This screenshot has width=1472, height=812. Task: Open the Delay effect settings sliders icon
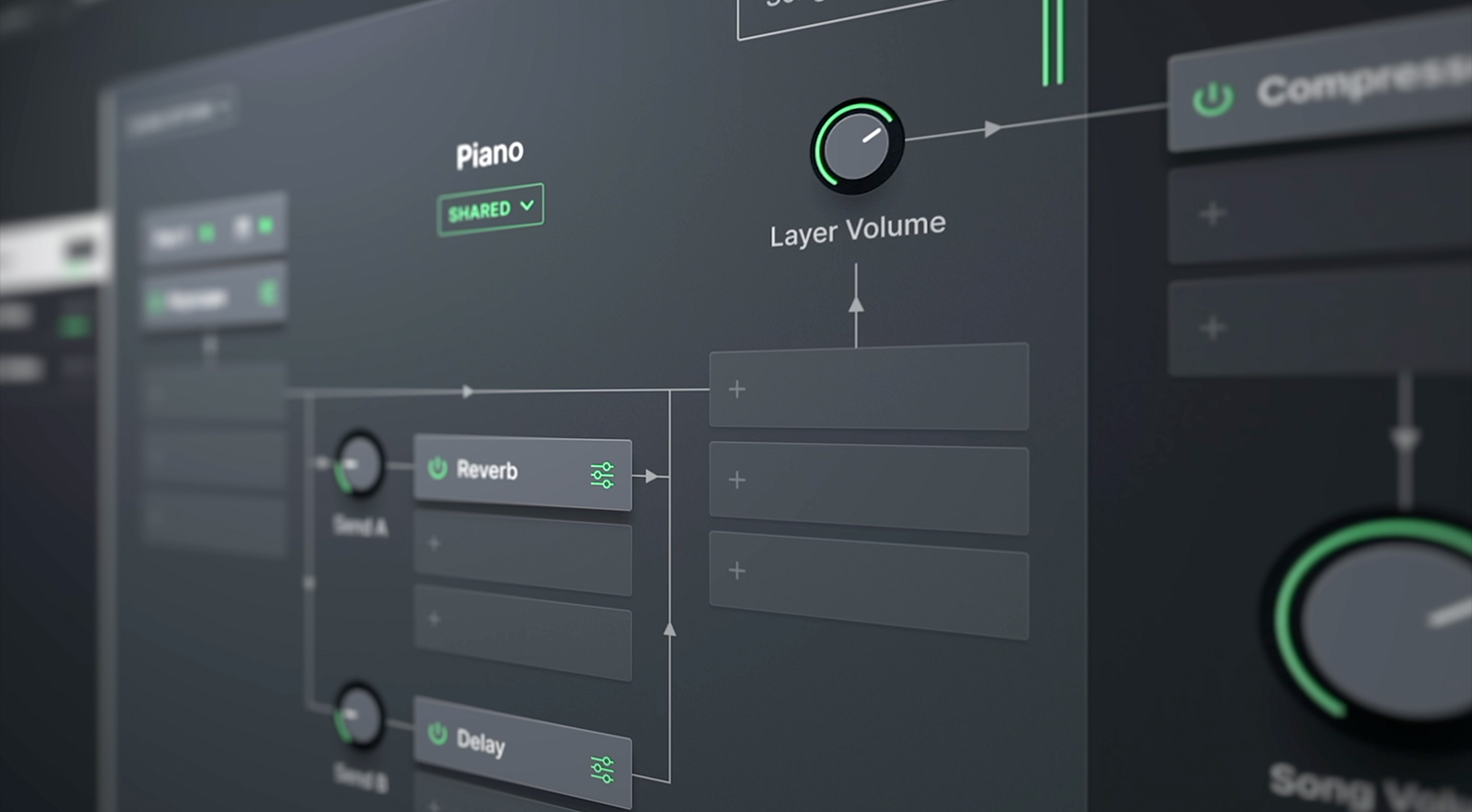(x=602, y=769)
